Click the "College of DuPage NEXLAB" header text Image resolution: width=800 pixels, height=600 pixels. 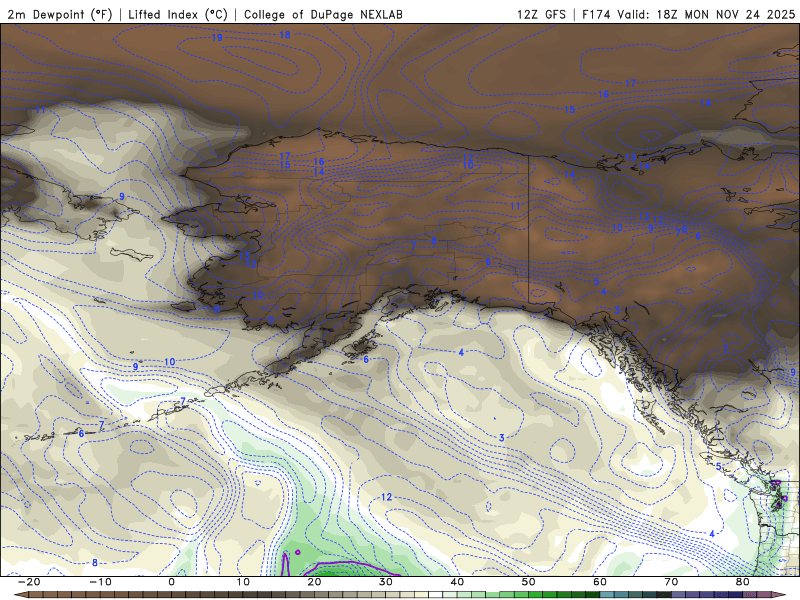[323, 14]
